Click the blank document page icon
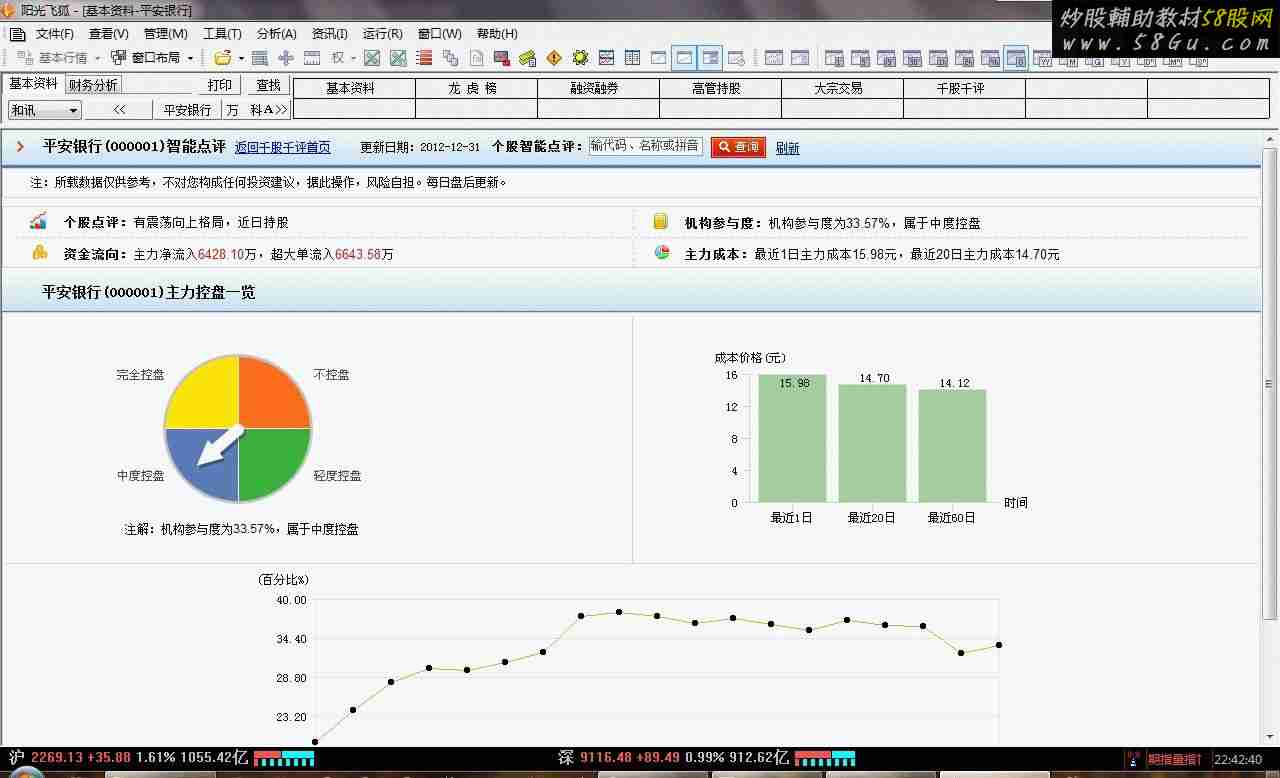 point(477,58)
